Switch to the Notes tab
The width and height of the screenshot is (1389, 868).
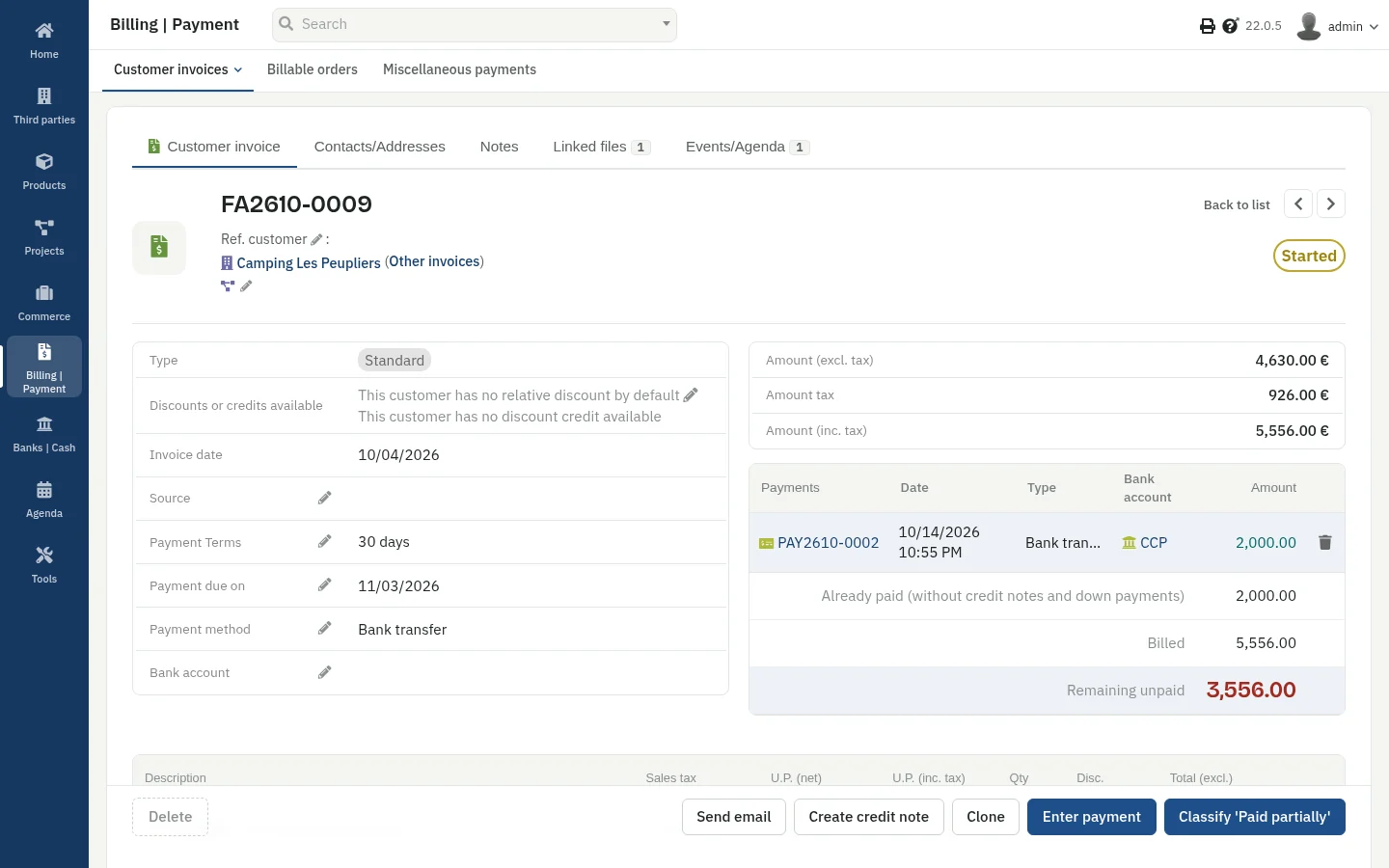click(x=500, y=147)
